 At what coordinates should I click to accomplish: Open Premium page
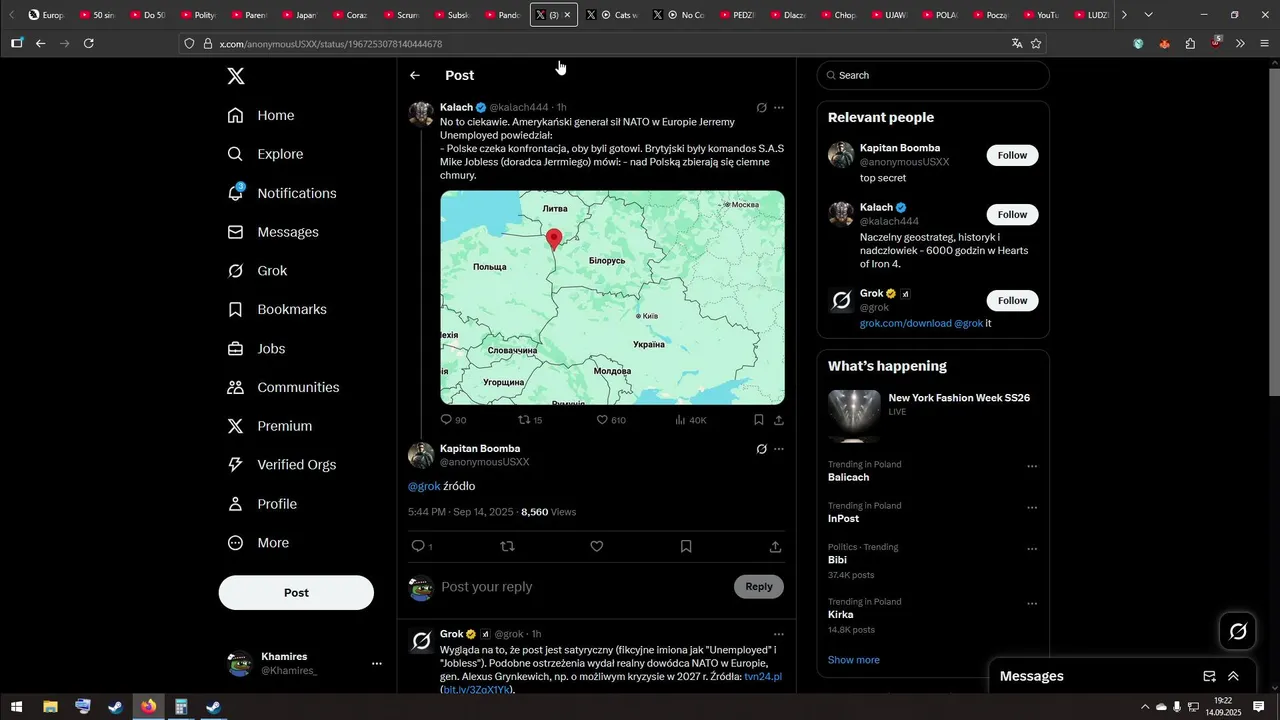tap(270, 426)
